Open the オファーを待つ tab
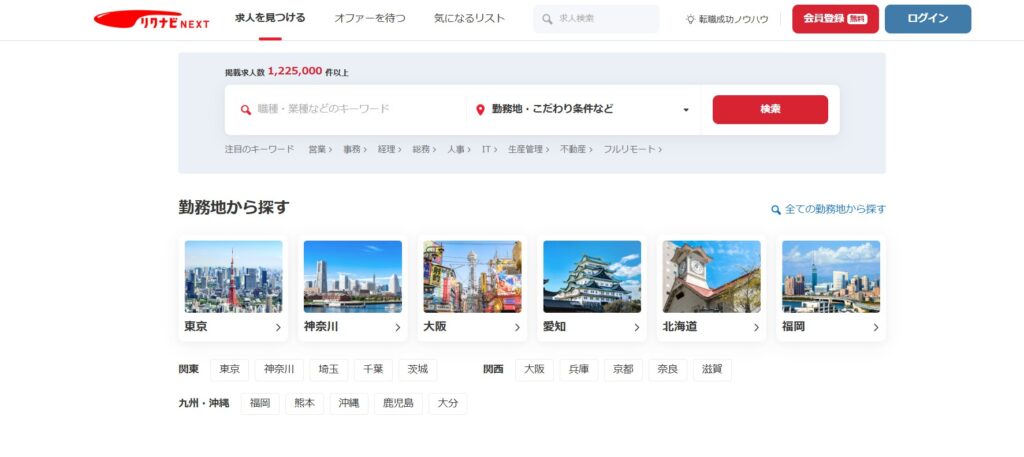This screenshot has width=1024, height=457. (x=370, y=18)
